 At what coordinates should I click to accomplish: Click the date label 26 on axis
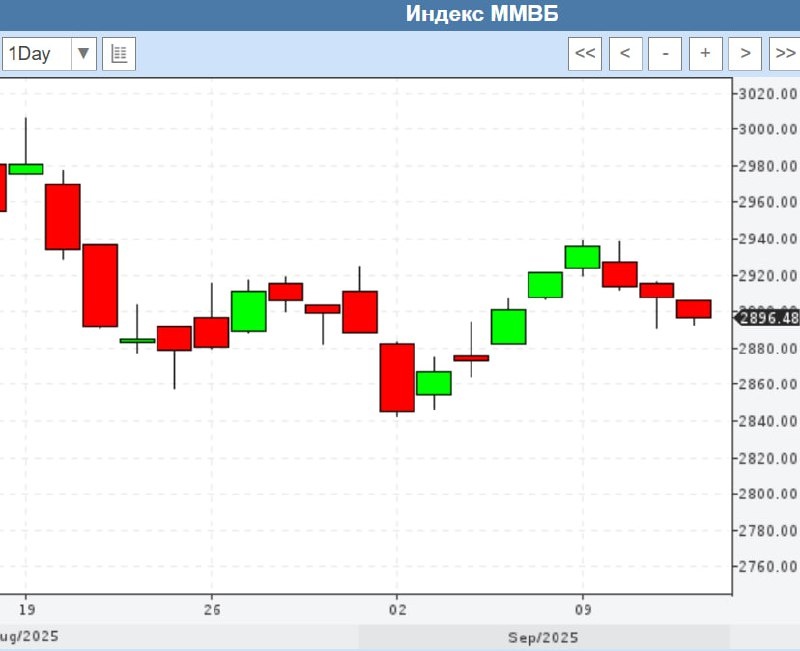tap(212, 610)
